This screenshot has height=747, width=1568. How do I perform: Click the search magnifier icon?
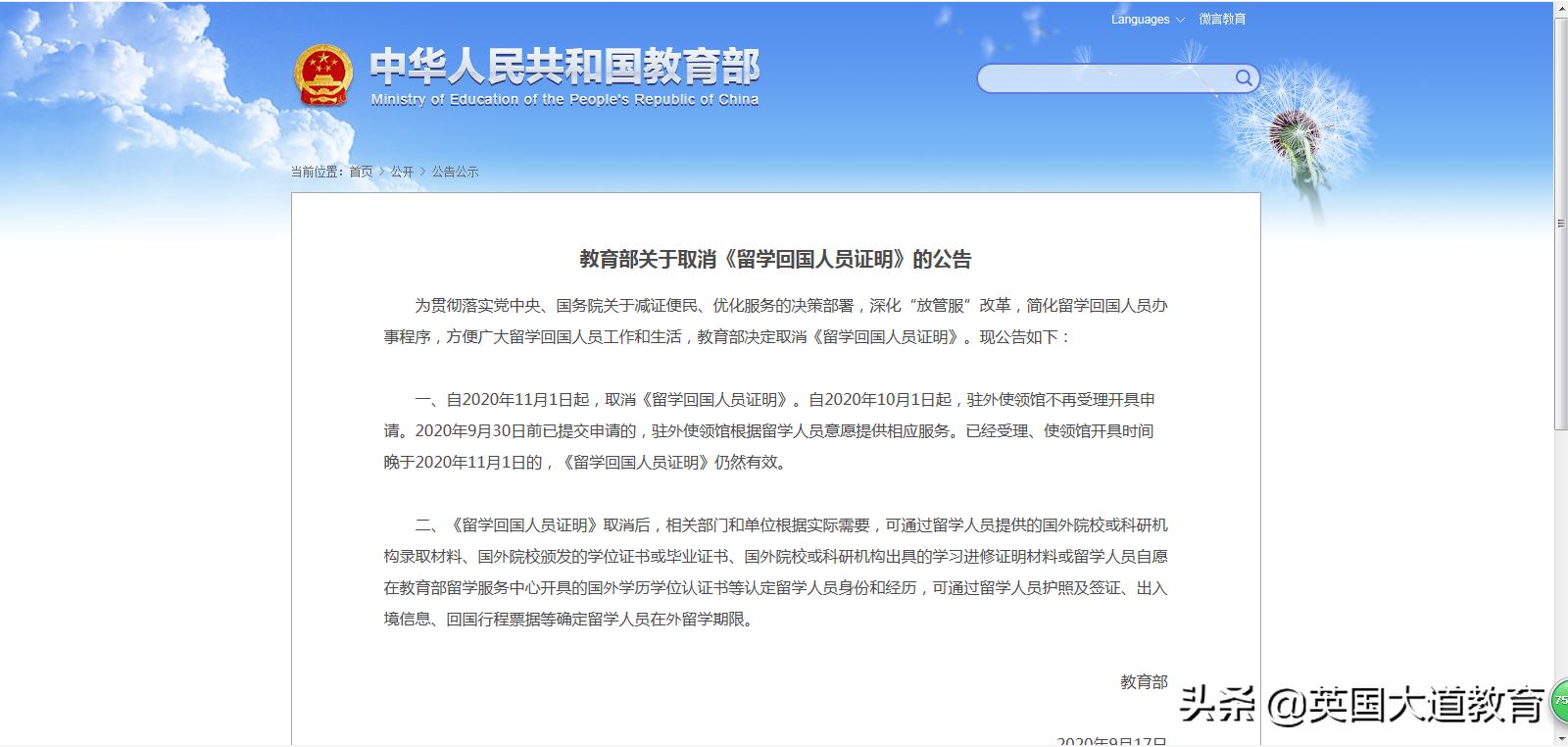[1243, 78]
